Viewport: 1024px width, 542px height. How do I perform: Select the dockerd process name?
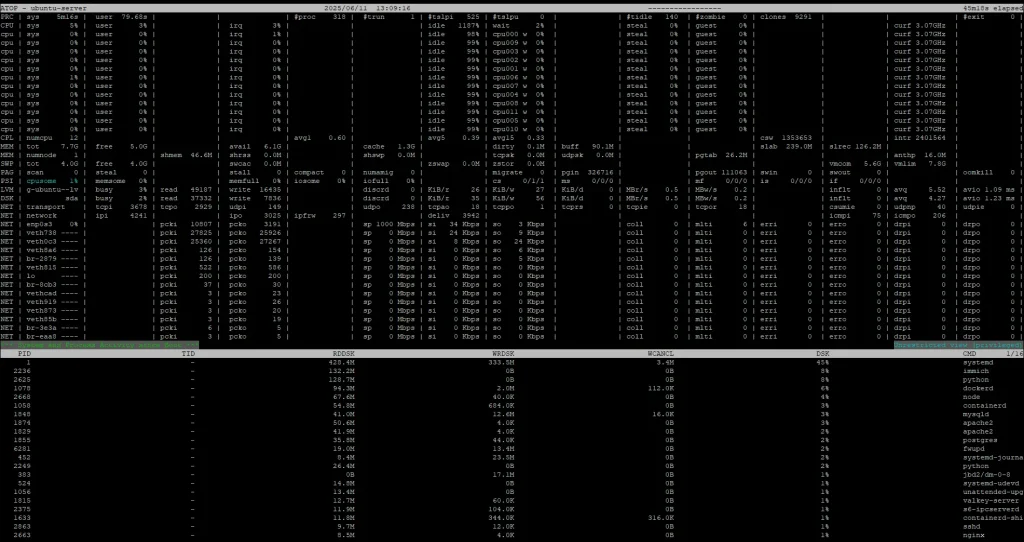(978, 388)
